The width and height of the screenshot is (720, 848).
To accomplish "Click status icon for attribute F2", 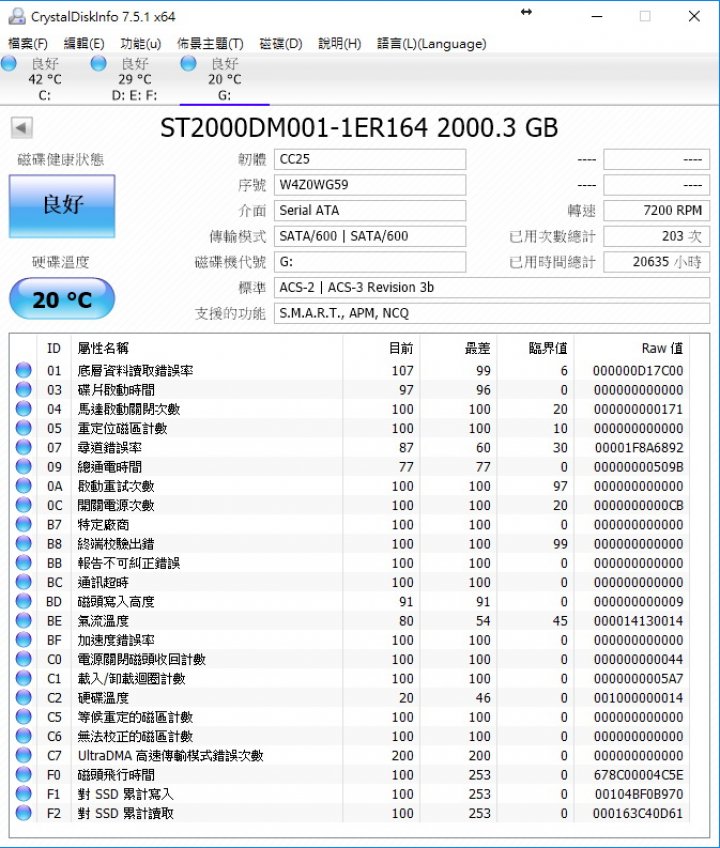I will coord(23,813).
